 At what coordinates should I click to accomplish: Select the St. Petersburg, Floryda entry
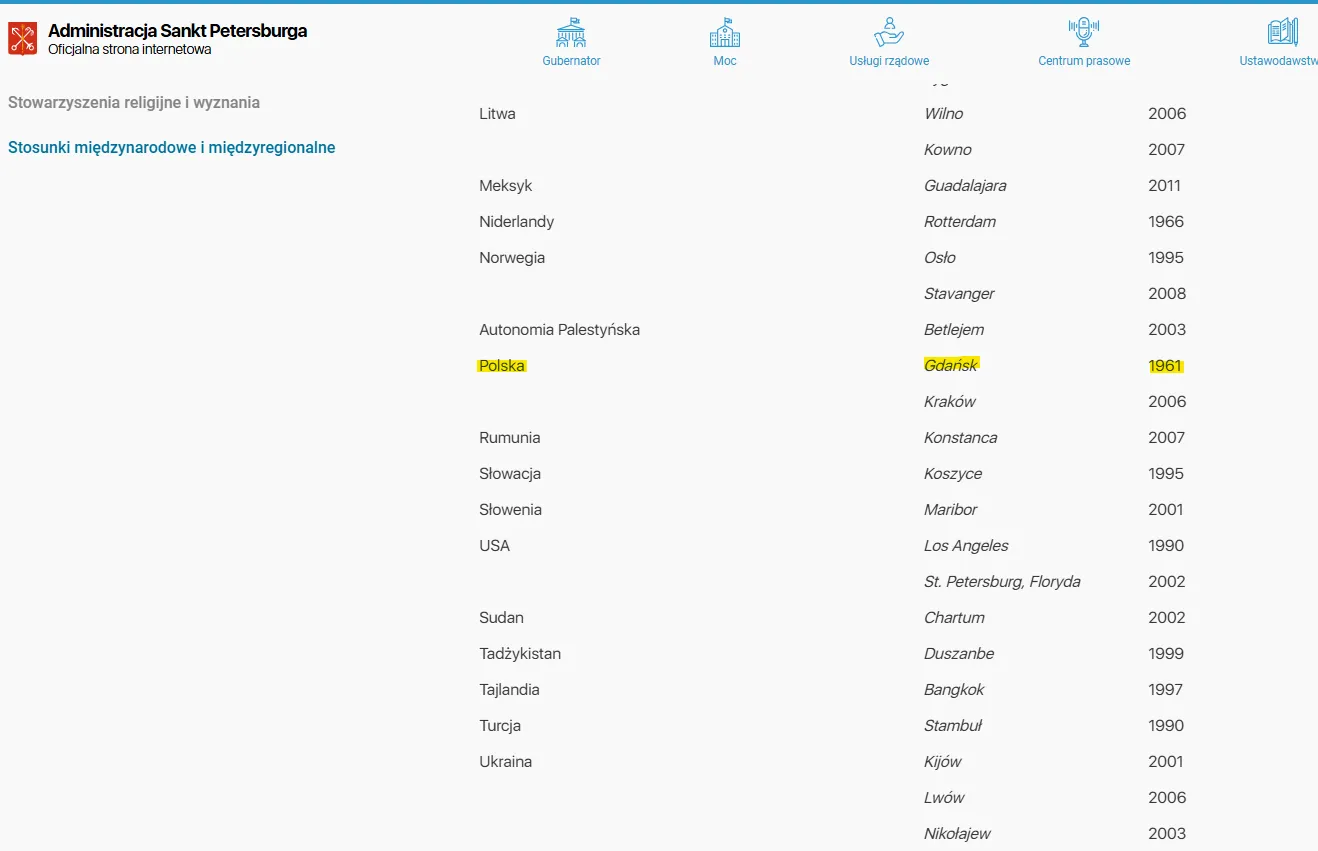[1002, 581]
